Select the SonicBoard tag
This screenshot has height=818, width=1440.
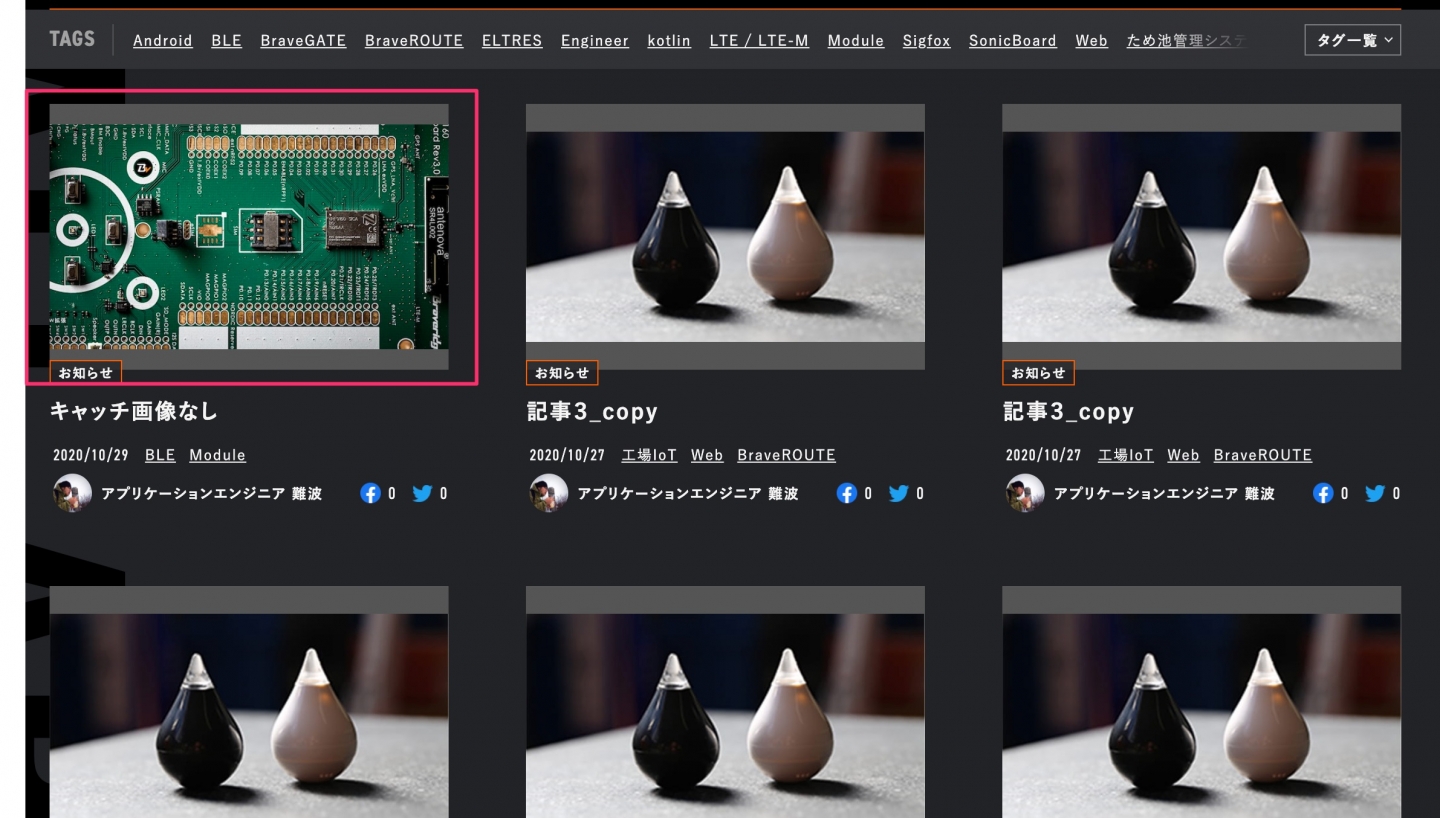pyautogui.click(x=1012, y=41)
